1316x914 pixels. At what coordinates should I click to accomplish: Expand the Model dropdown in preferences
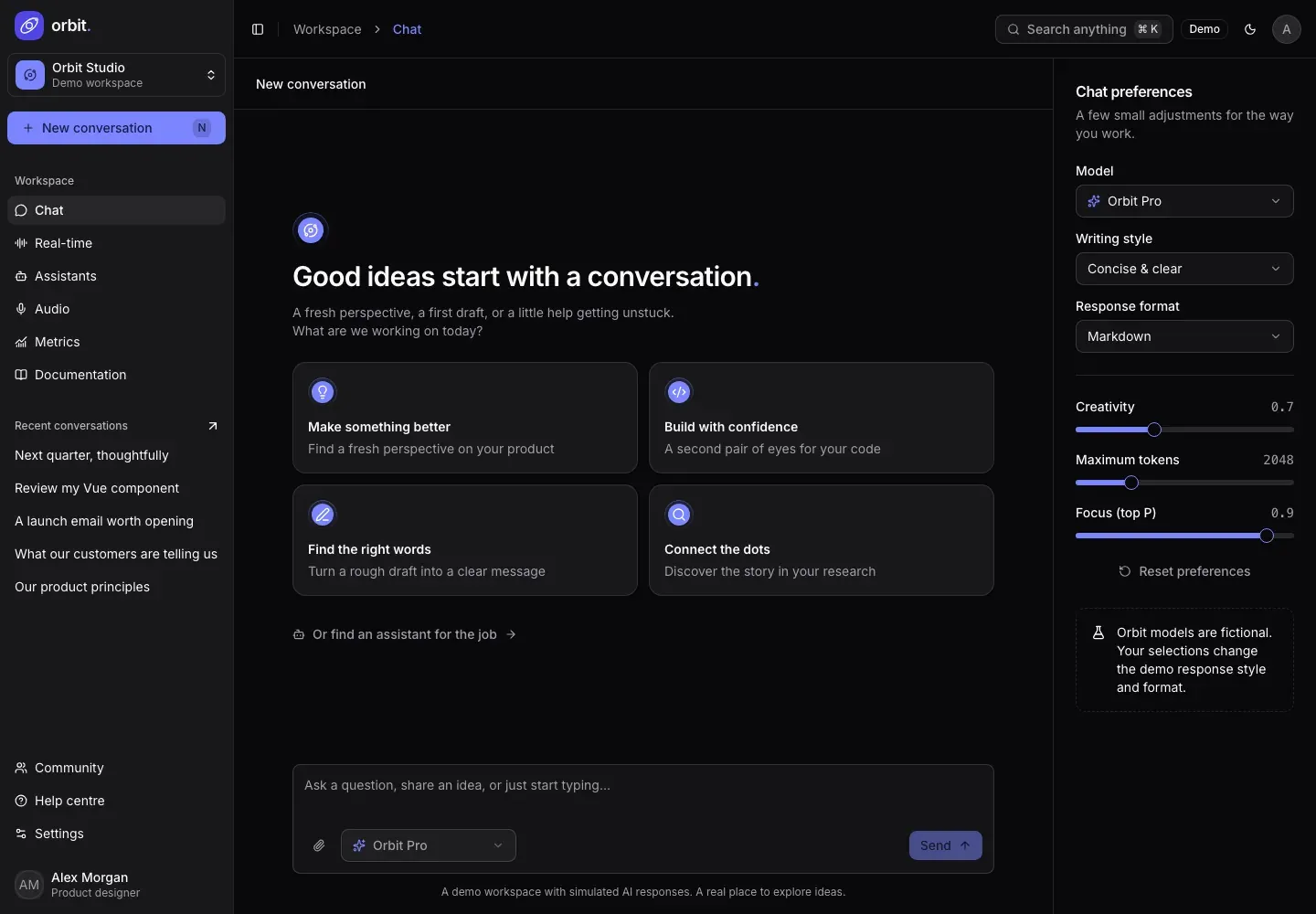[x=1184, y=201]
